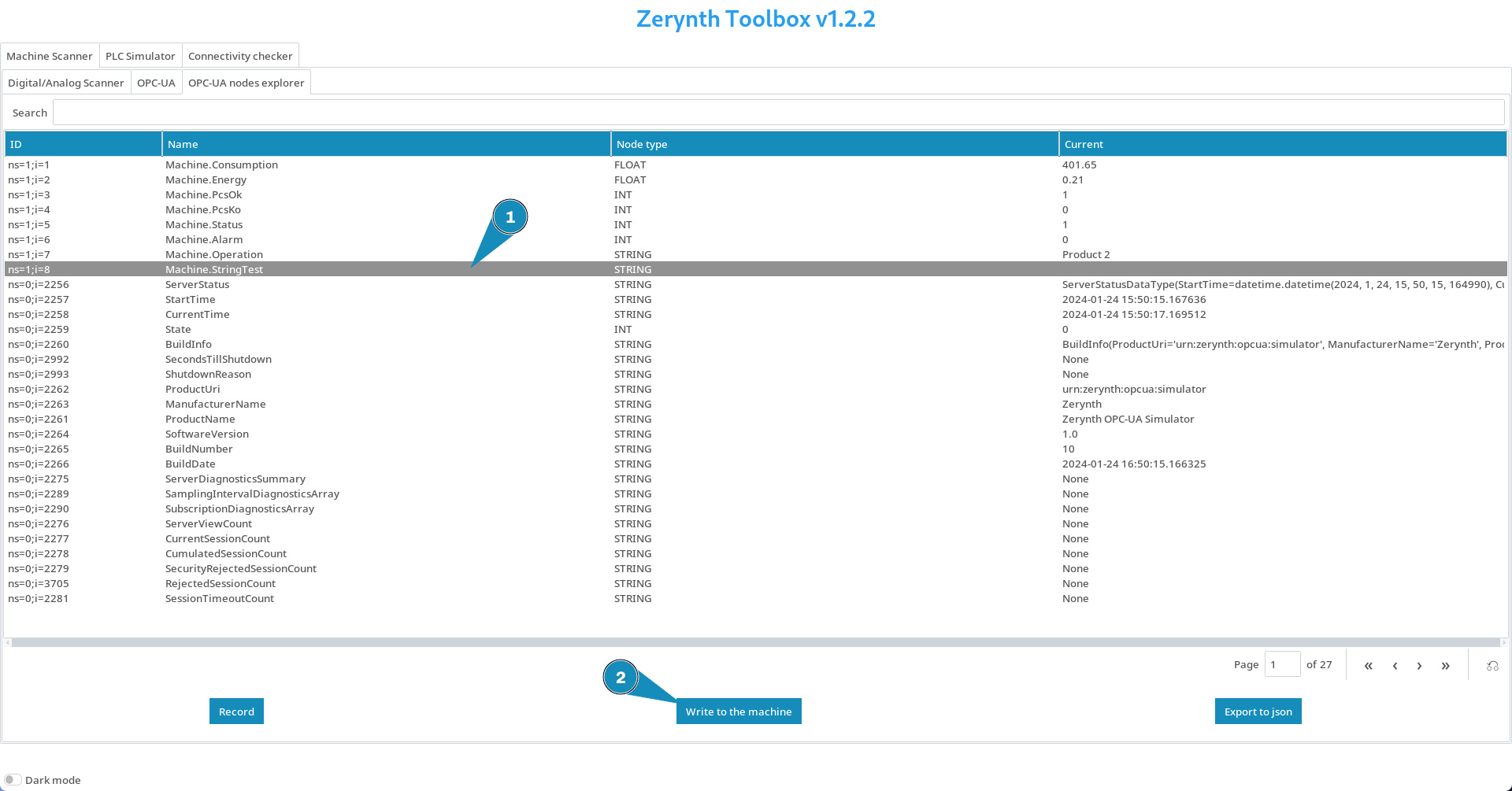Select the CumulatedSessionCount row
This screenshot has width=1512, height=791.
tap(756, 553)
